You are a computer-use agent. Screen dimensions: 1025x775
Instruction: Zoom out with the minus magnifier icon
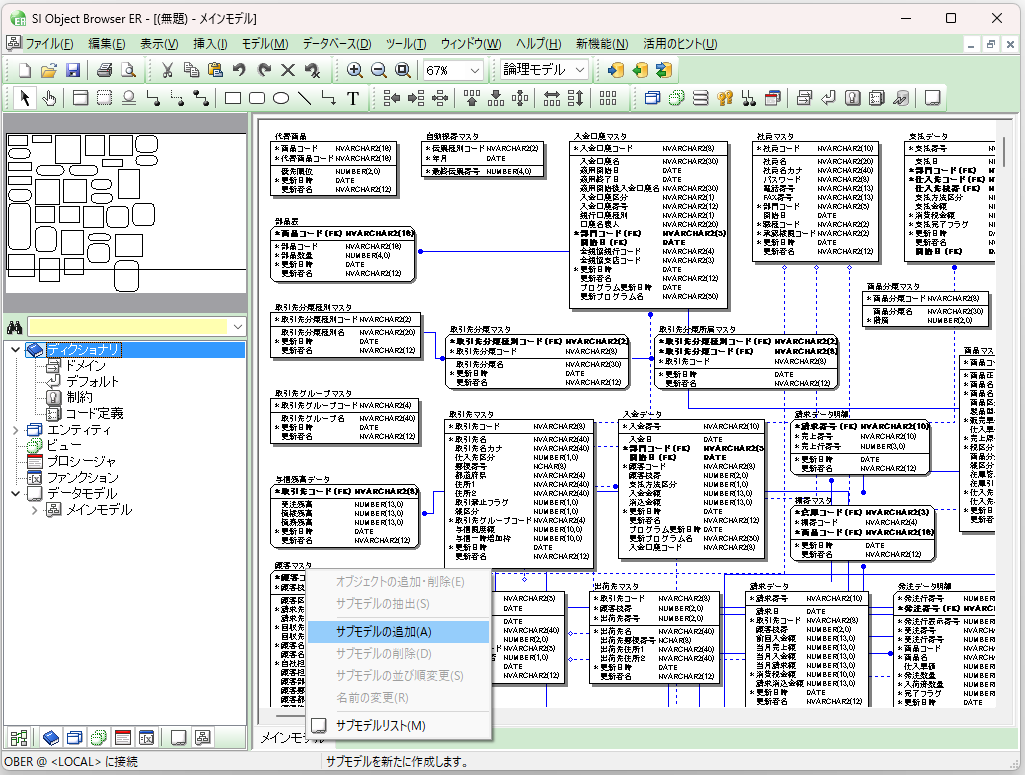pos(378,70)
